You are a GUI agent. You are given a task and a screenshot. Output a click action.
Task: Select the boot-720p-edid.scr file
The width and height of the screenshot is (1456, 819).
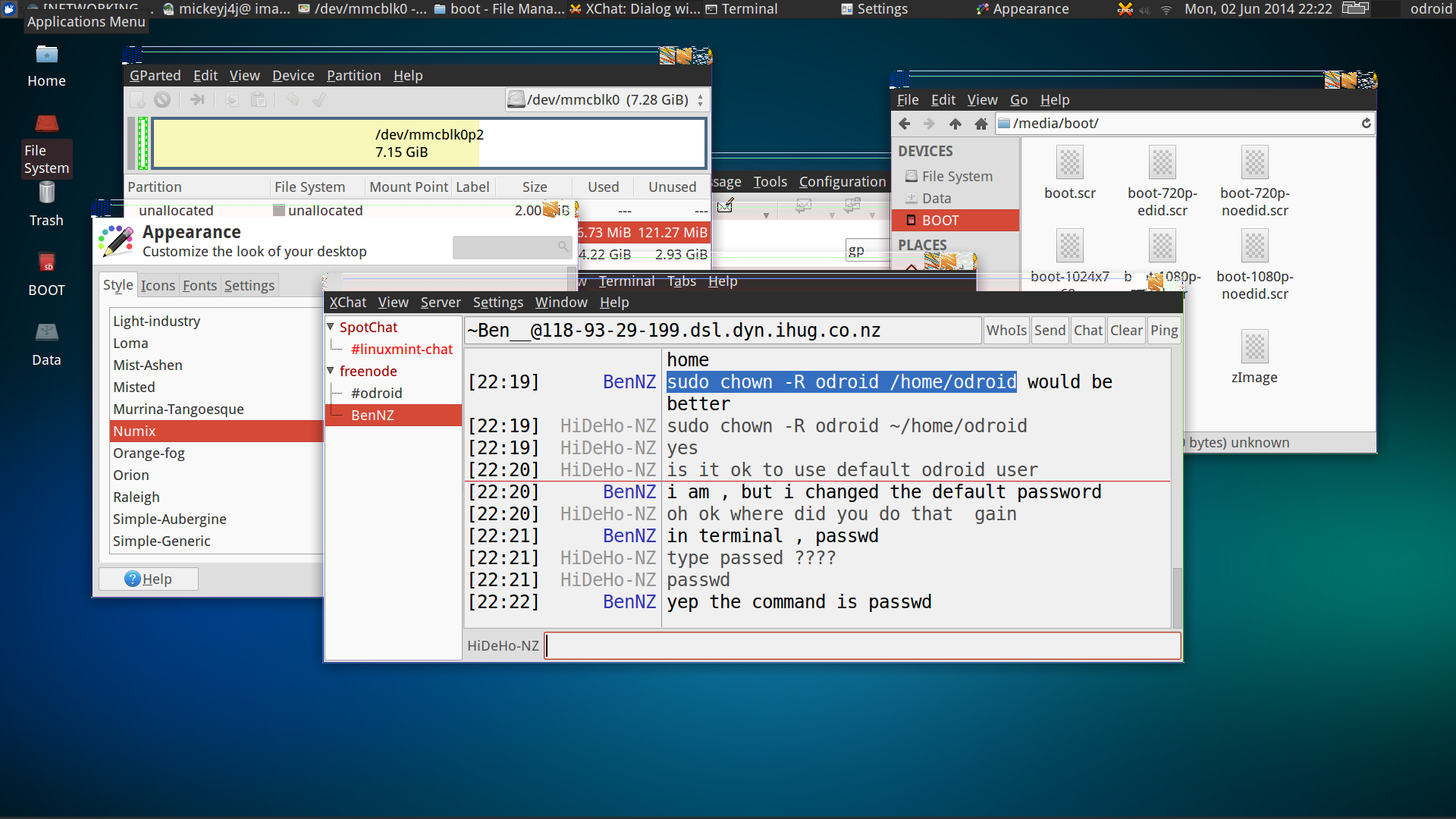[x=1163, y=182]
